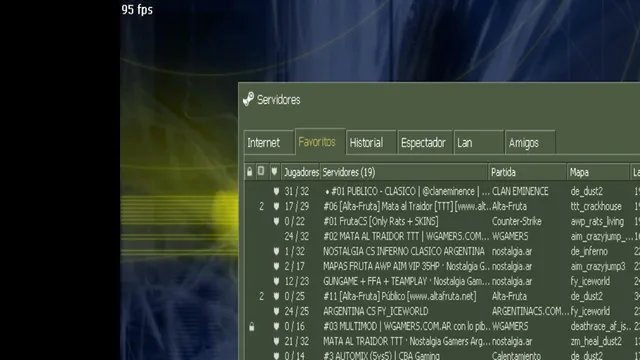Click the CLAN EMINENCE partida cell
The width and height of the screenshot is (640, 360).
coord(520,191)
